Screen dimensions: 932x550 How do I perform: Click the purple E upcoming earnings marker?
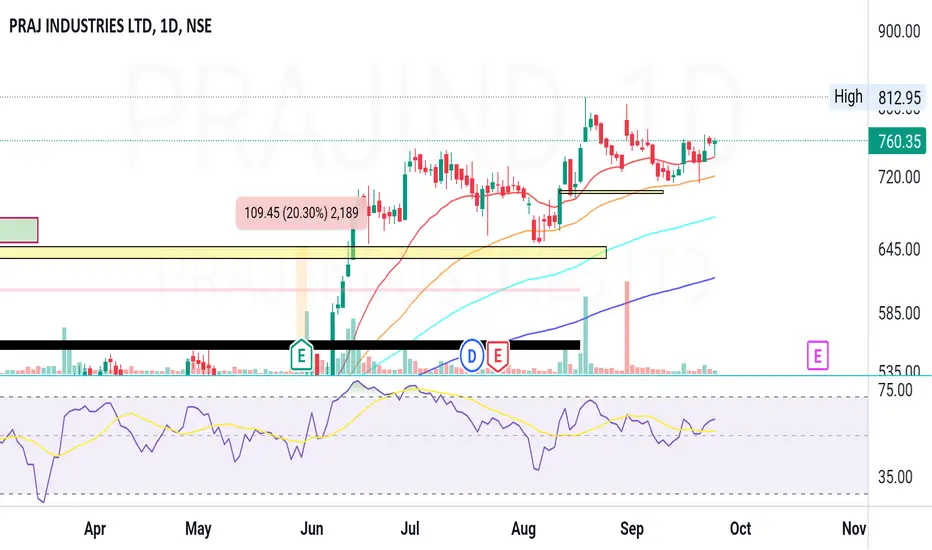817,356
